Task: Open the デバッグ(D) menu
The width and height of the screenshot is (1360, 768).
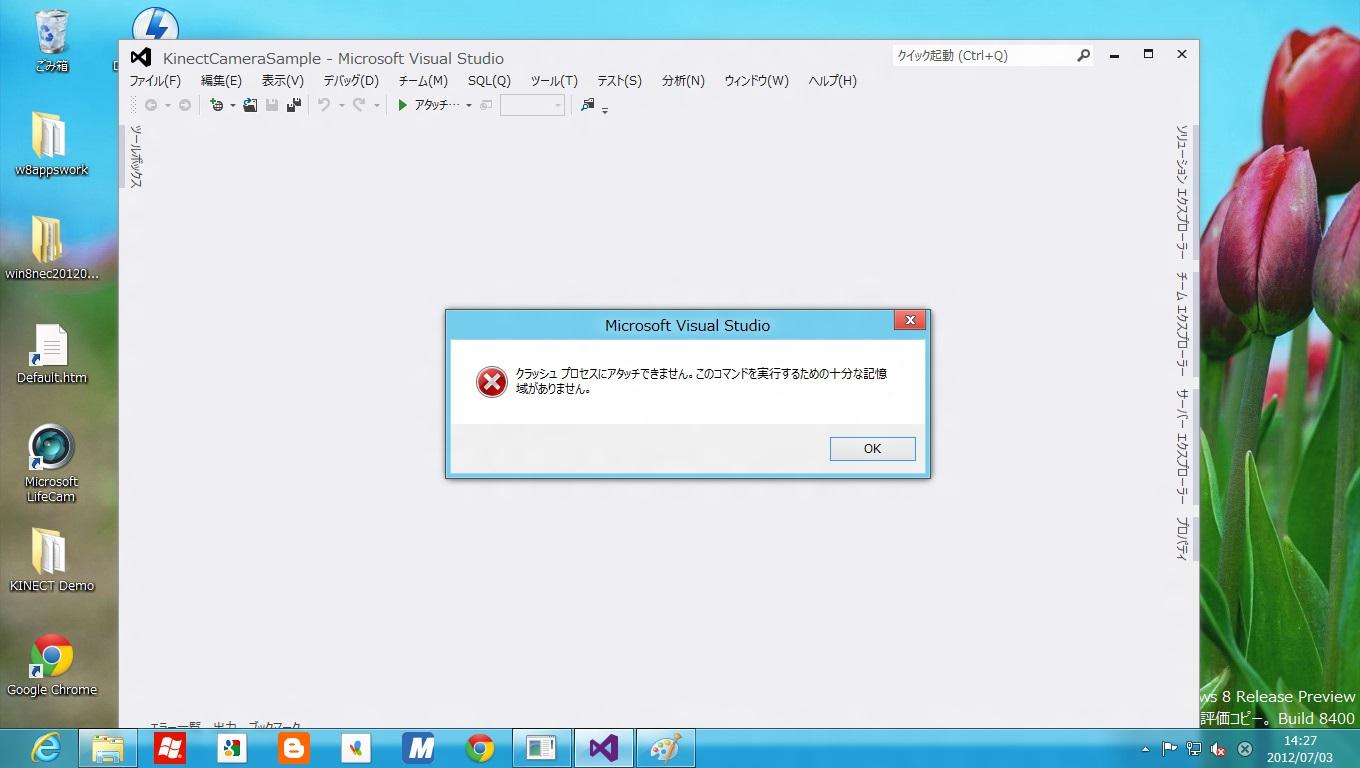Action: (x=351, y=81)
